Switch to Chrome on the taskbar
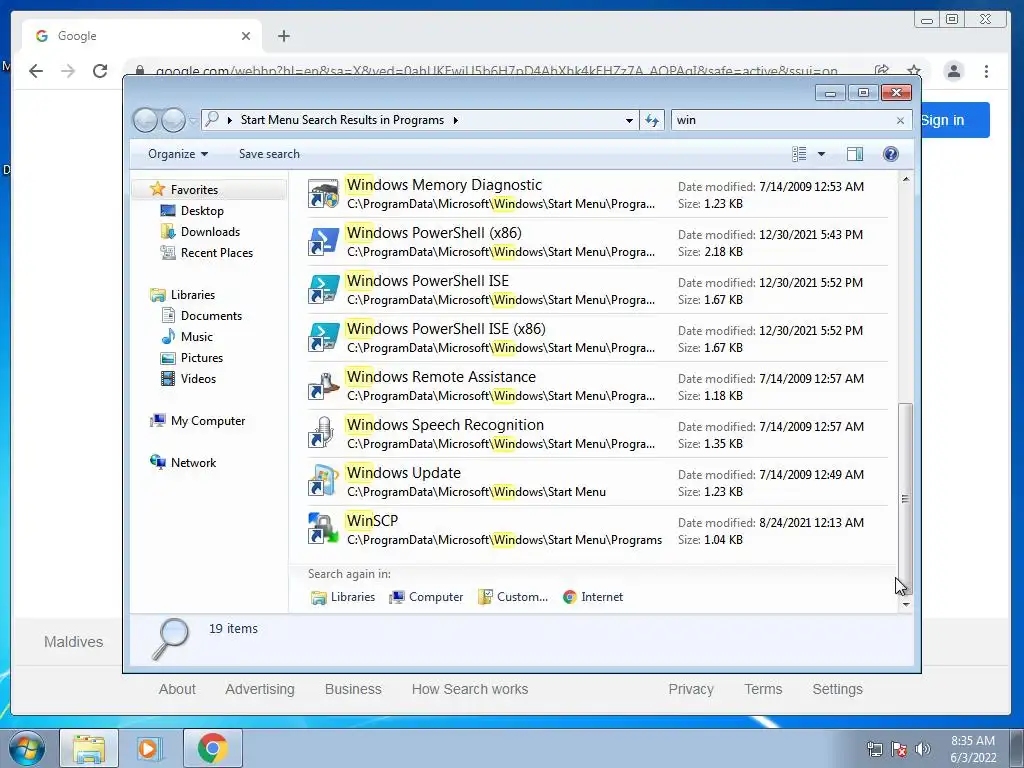This screenshot has height=768, width=1024. (x=213, y=748)
